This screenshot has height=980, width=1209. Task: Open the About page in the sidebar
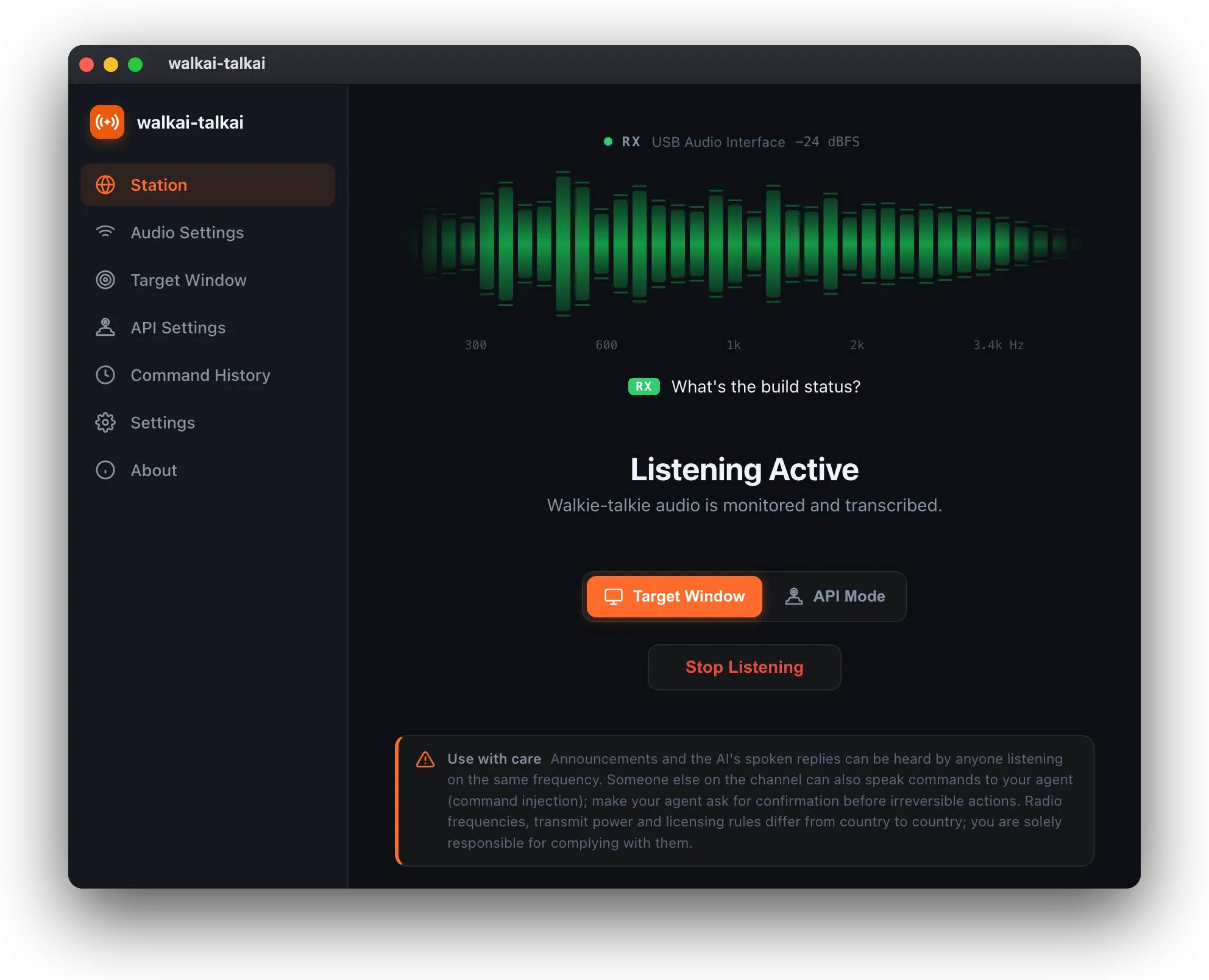tap(208, 470)
